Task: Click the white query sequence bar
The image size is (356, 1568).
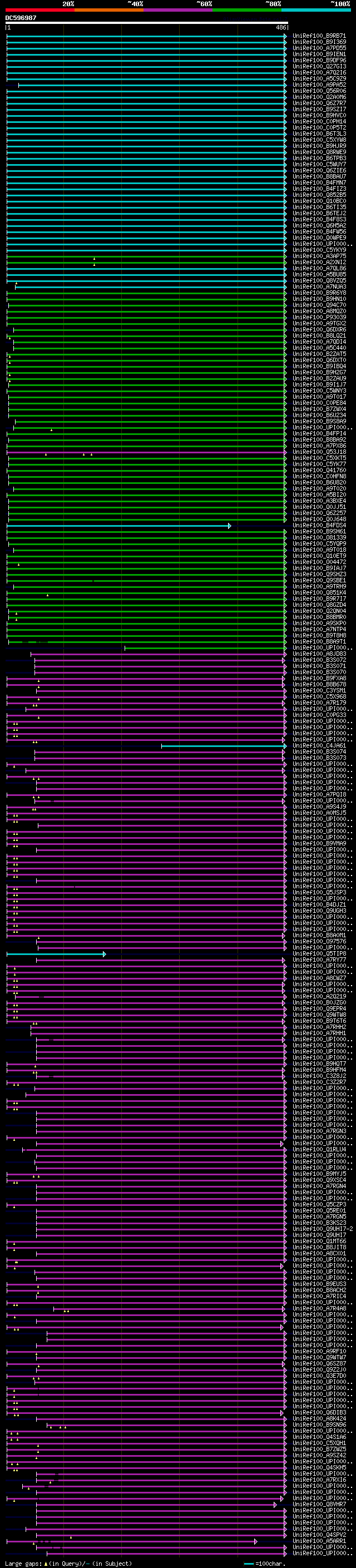Action: pos(147,22)
